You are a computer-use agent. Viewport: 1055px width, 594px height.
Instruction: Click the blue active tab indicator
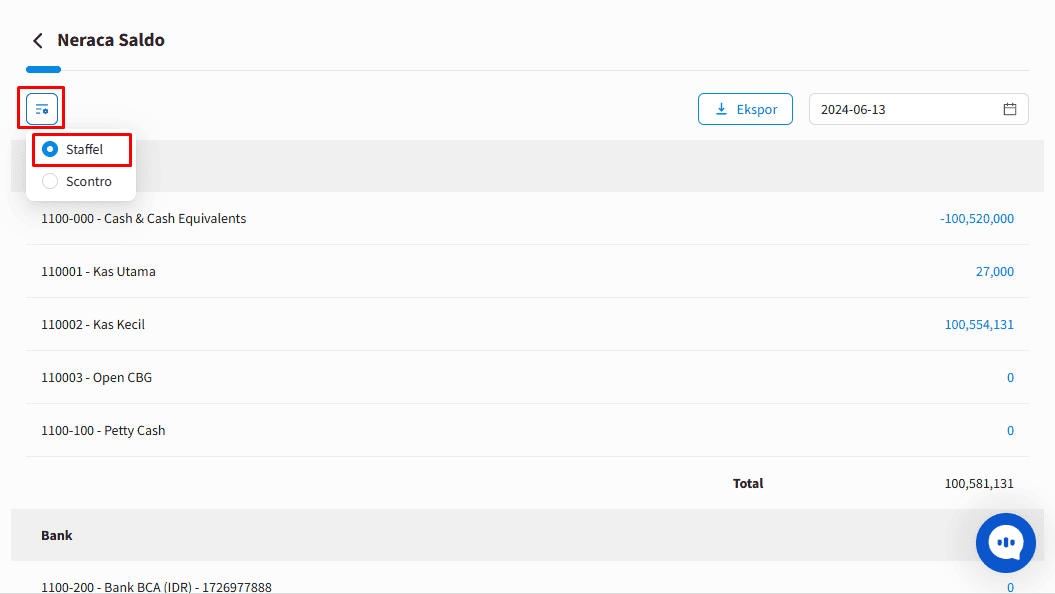tap(44, 69)
